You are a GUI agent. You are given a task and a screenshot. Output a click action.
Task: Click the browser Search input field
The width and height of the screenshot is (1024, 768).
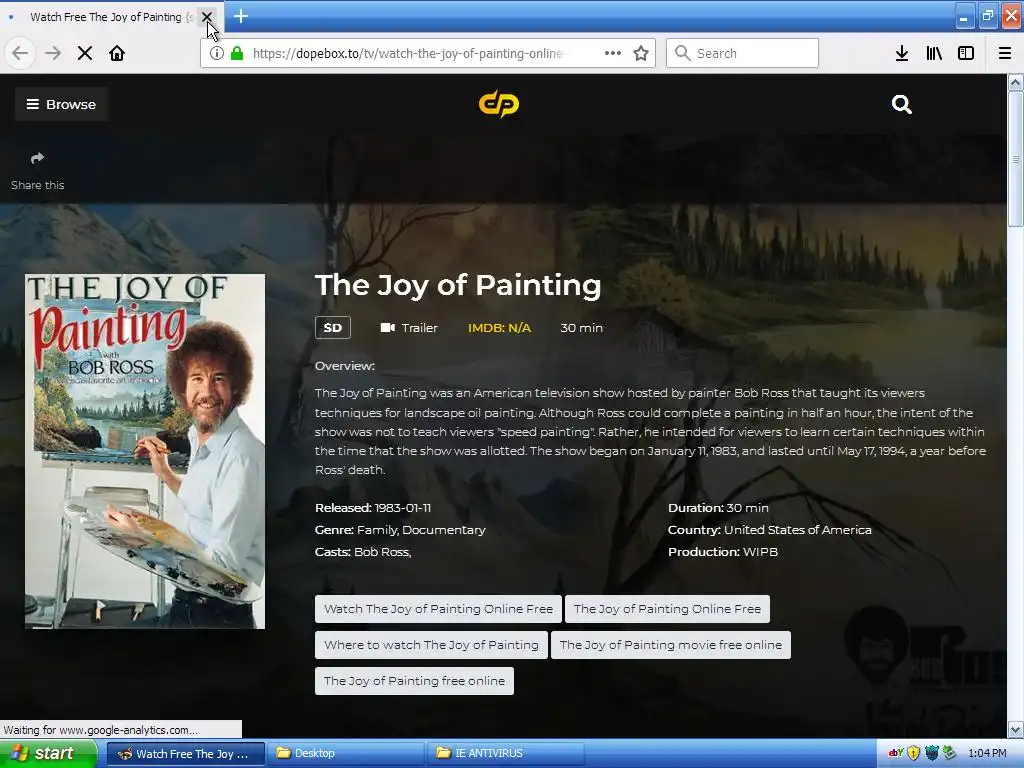coord(743,53)
